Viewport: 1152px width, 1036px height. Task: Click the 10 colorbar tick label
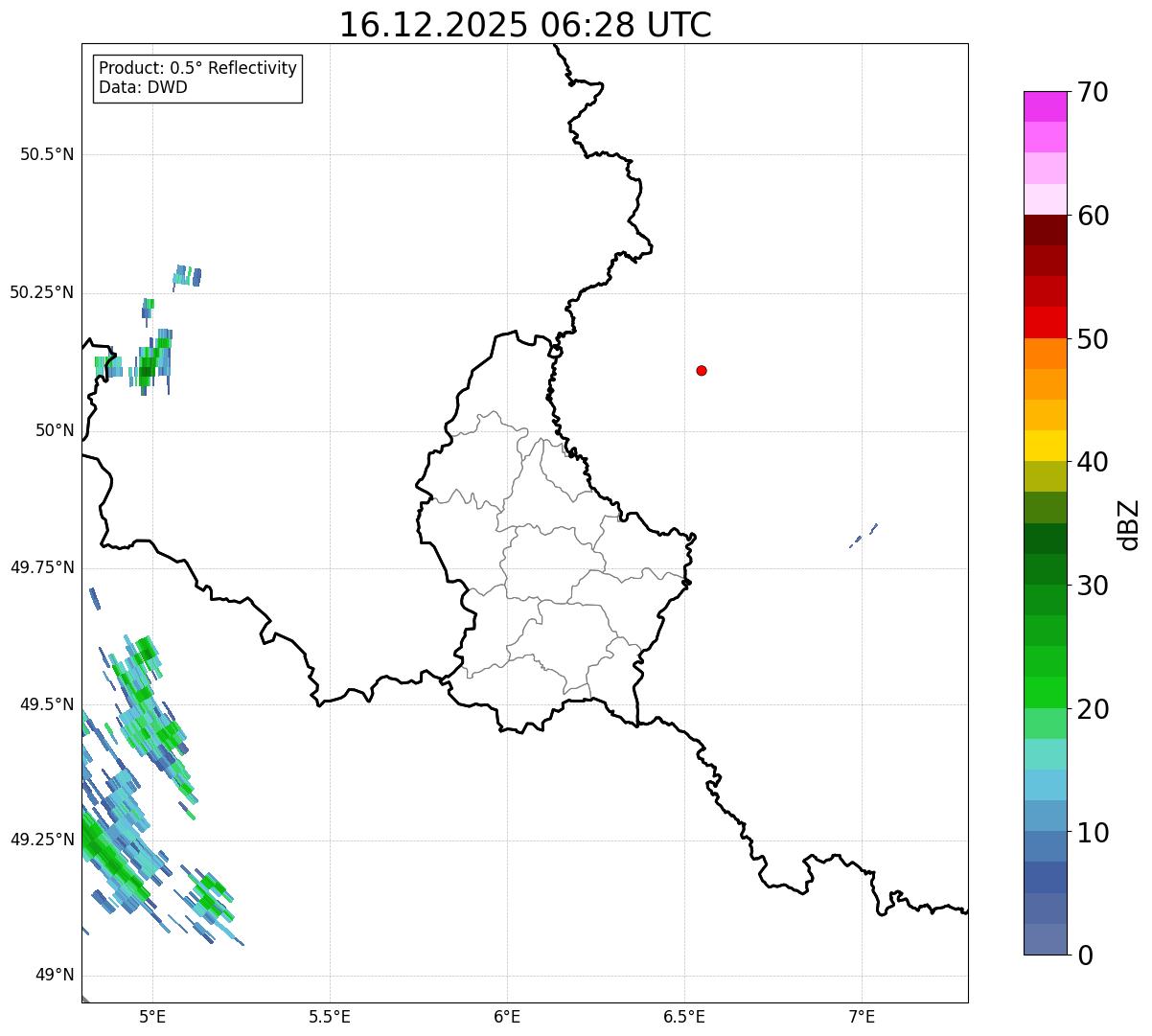(1093, 833)
